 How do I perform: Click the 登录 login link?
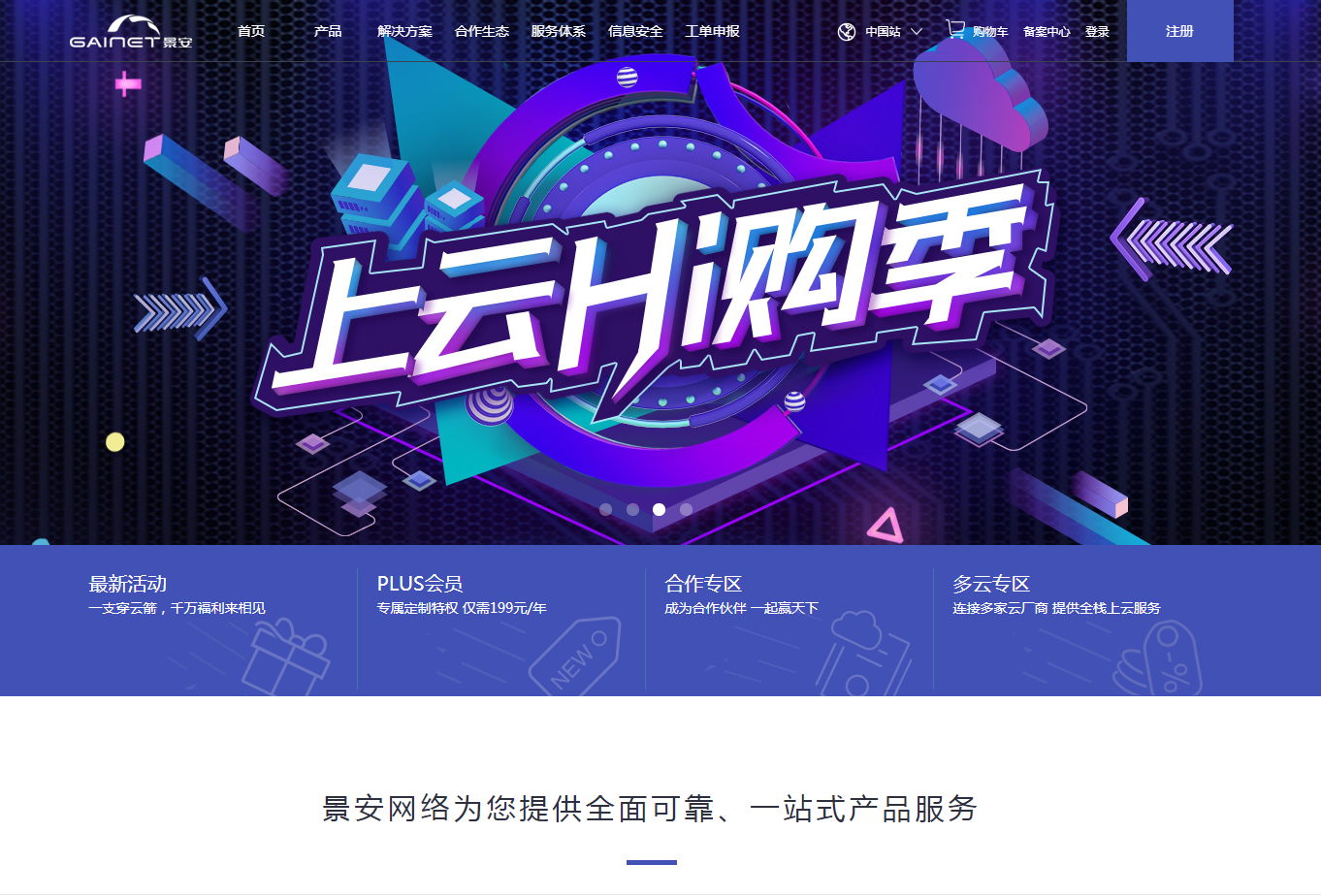1097,32
